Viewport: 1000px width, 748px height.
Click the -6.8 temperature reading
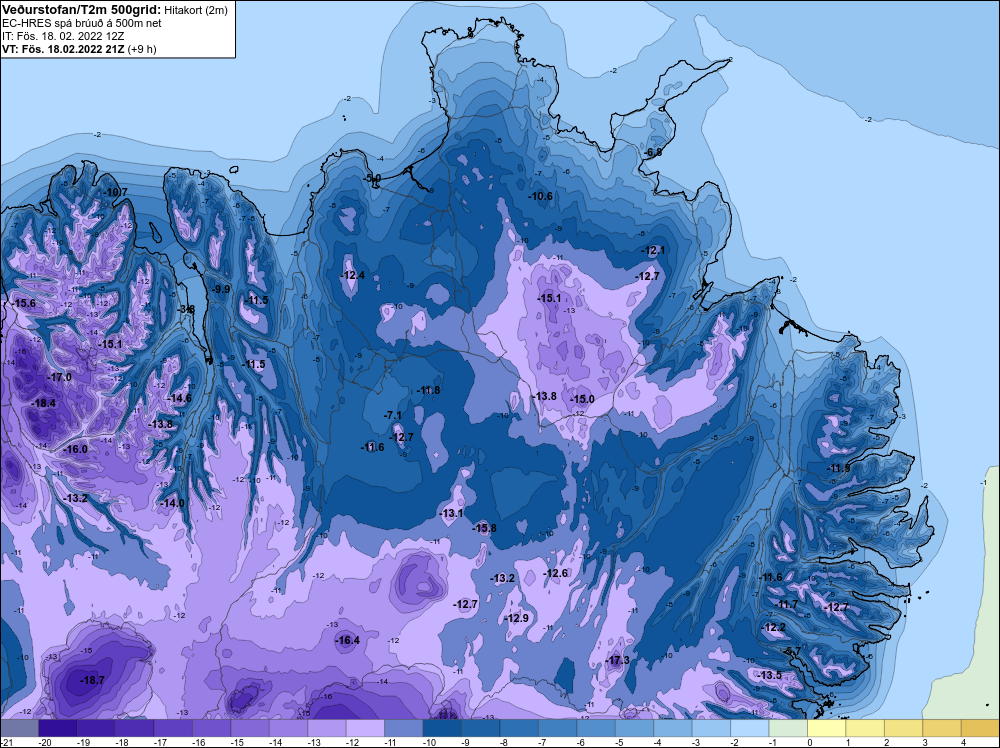click(x=654, y=152)
